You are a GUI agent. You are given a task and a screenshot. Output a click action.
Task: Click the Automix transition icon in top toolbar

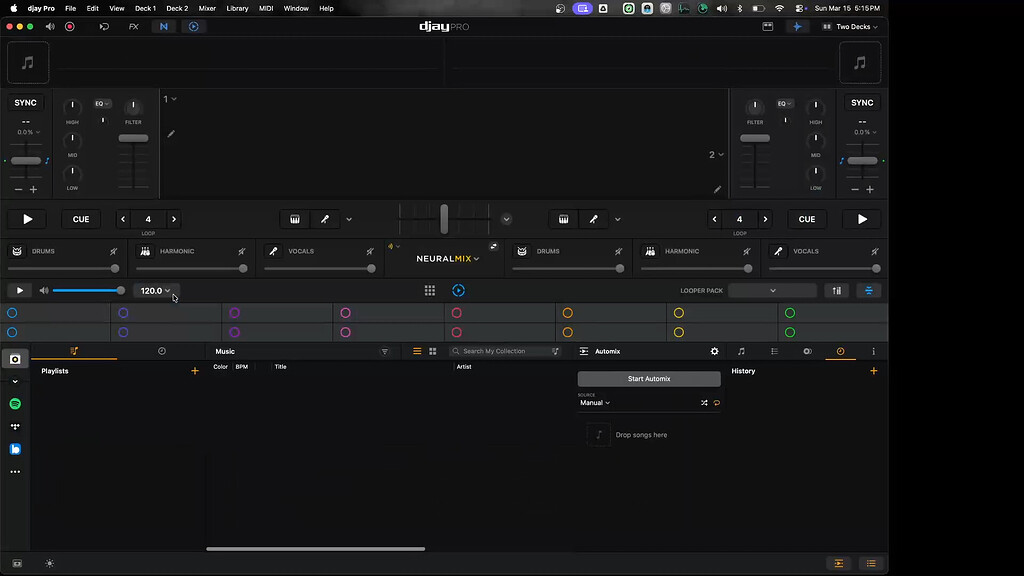pos(104,27)
